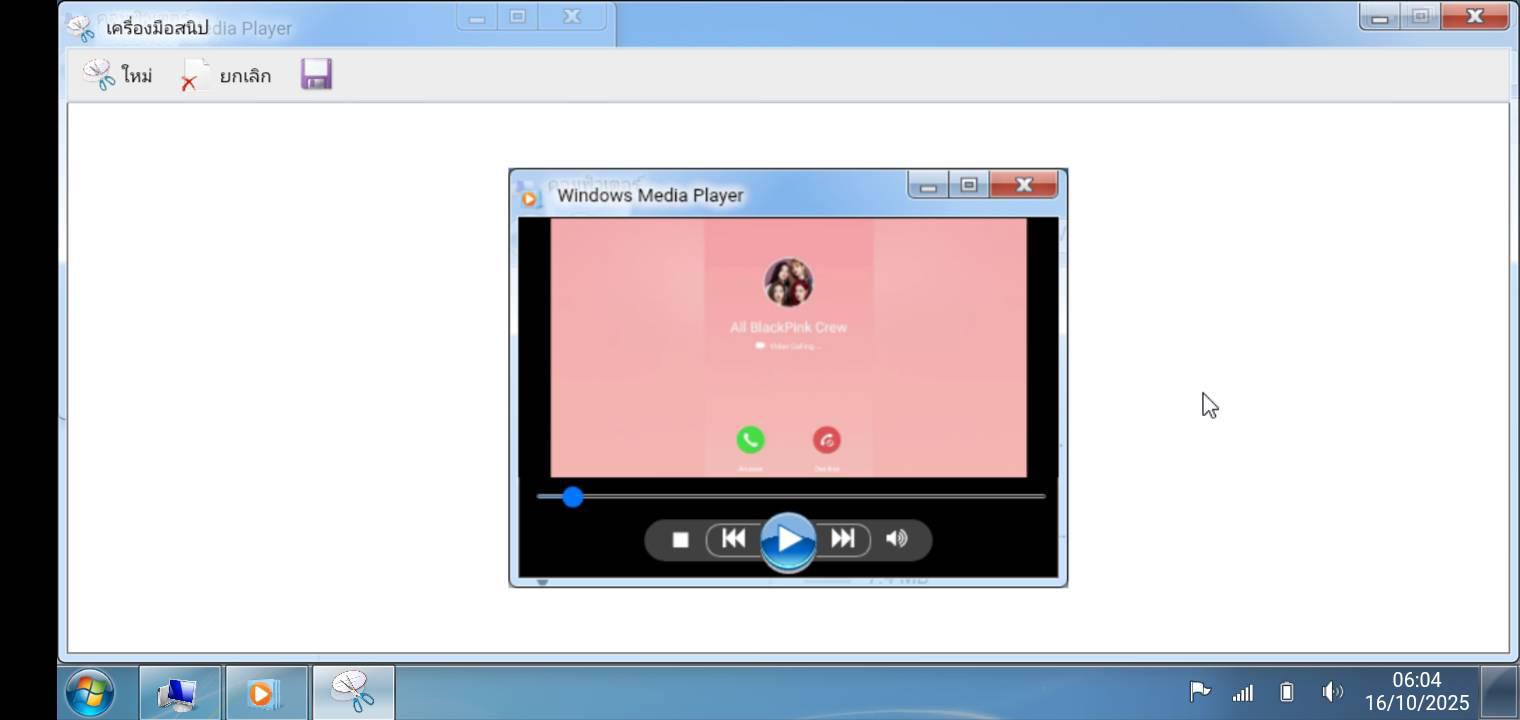Open the Windows Start menu orb
Image resolution: width=1520 pixels, height=720 pixels.
tap(90, 692)
